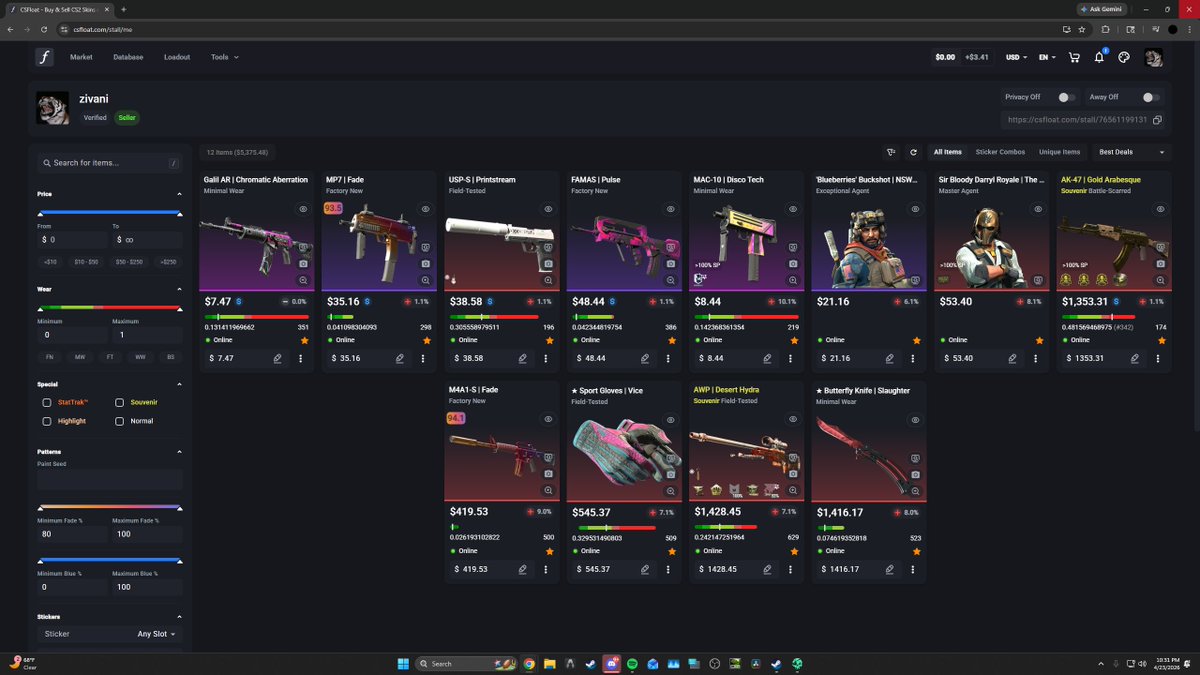Check the Highlight filter checkbox
The height and width of the screenshot is (675, 1200).
click(x=47, y=421)
